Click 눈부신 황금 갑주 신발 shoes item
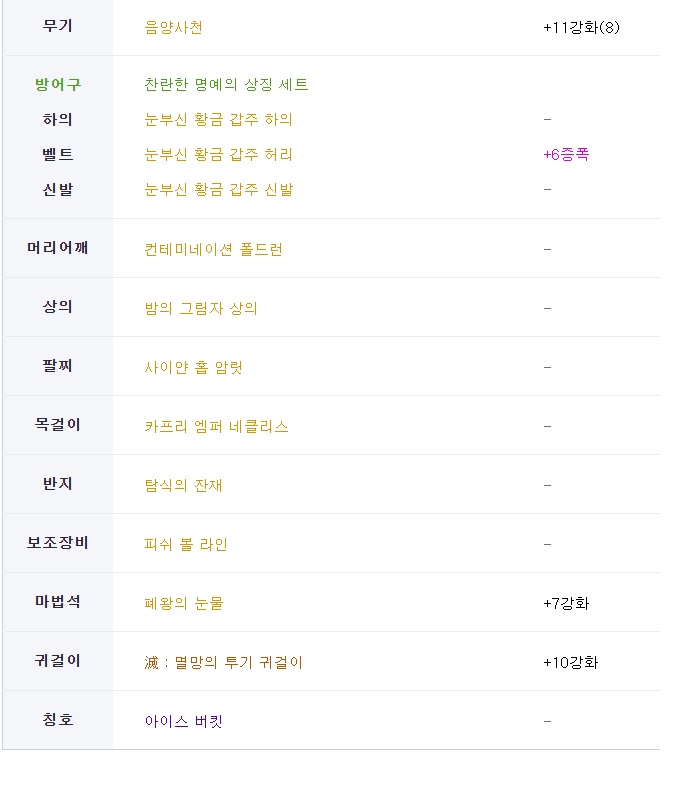 218,190
